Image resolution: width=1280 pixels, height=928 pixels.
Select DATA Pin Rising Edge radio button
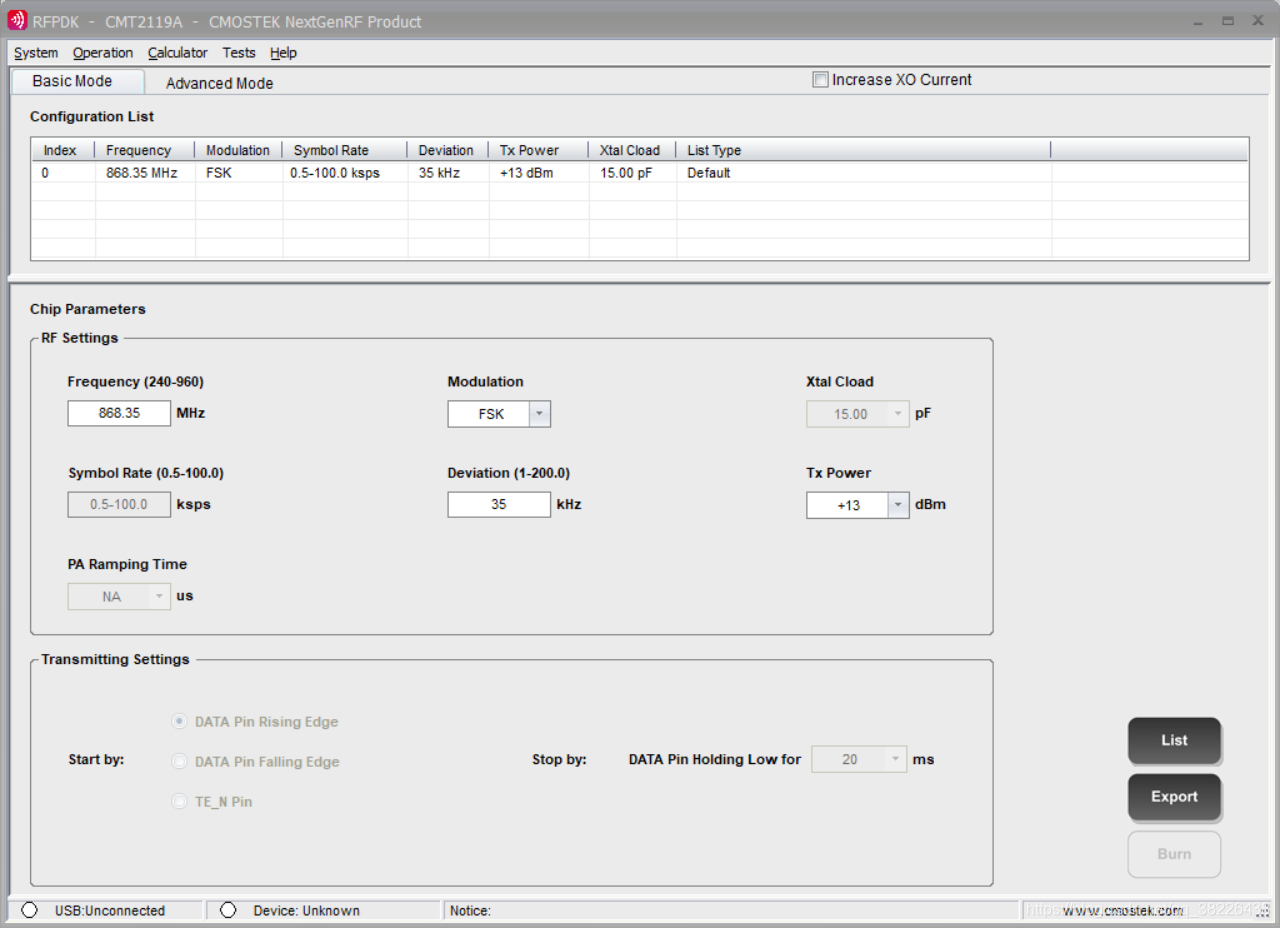(179, 721)
